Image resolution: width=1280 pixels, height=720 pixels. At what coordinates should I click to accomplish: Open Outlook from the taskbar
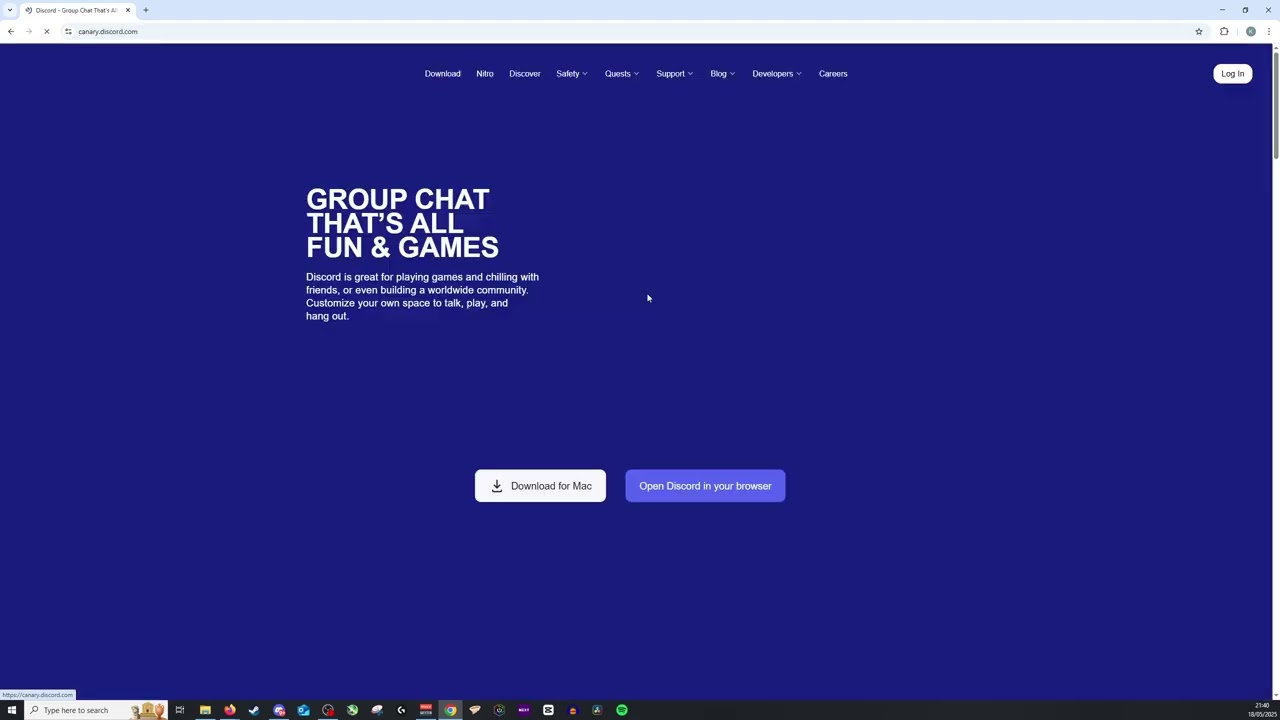[x=303, y=710]
